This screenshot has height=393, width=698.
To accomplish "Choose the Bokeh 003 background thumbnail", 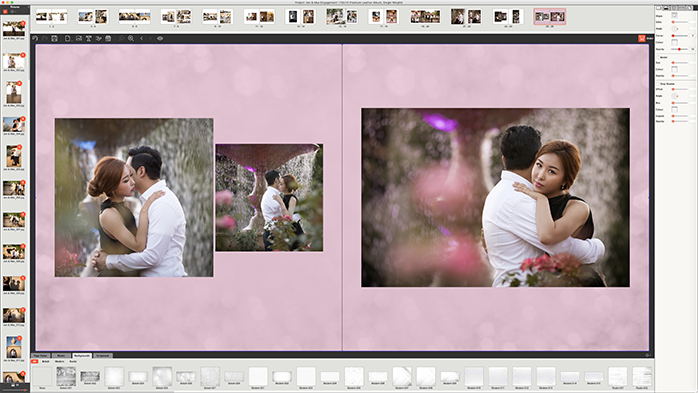I will [114, 377].
